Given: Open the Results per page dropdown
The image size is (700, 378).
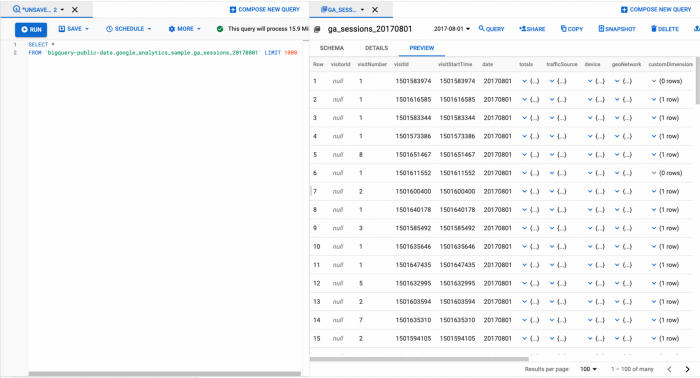Looking at the screenshot, I should coord(588,369).
